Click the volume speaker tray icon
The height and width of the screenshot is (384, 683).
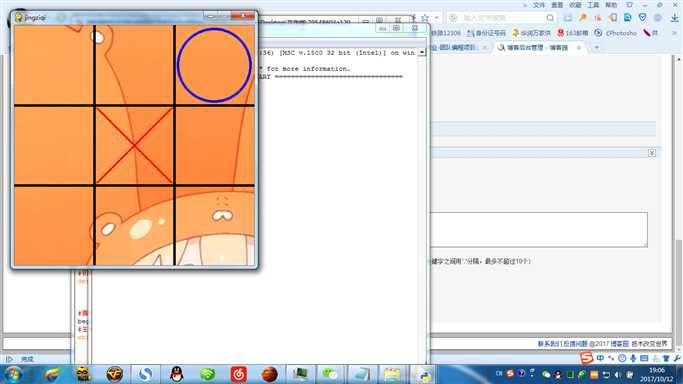click(x=618, y=374)
